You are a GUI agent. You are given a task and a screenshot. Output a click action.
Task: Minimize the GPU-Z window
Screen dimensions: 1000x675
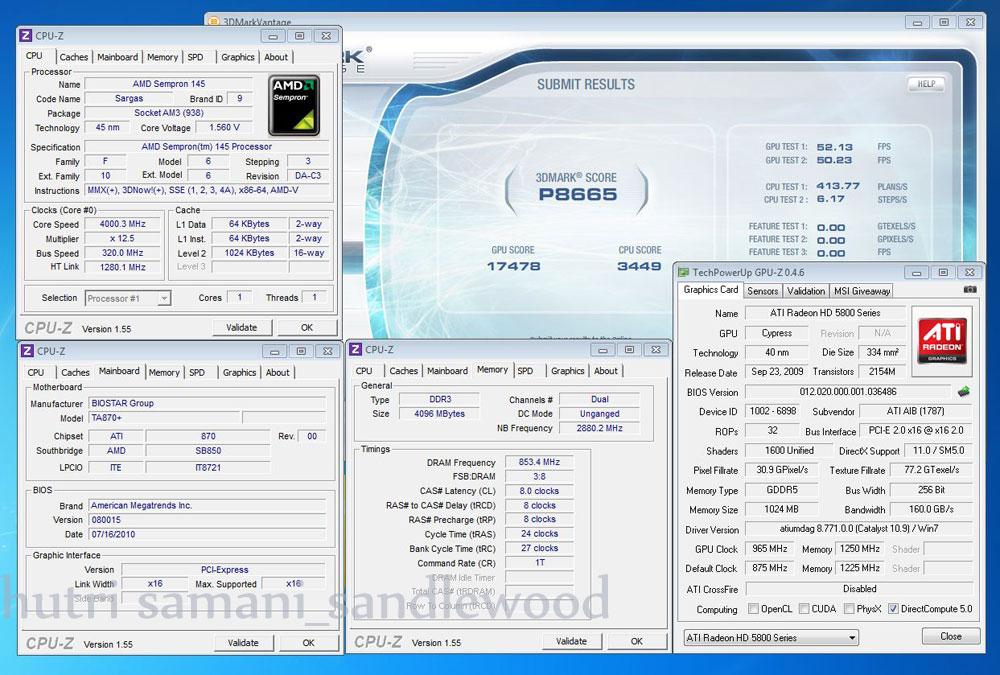[916, 272]
